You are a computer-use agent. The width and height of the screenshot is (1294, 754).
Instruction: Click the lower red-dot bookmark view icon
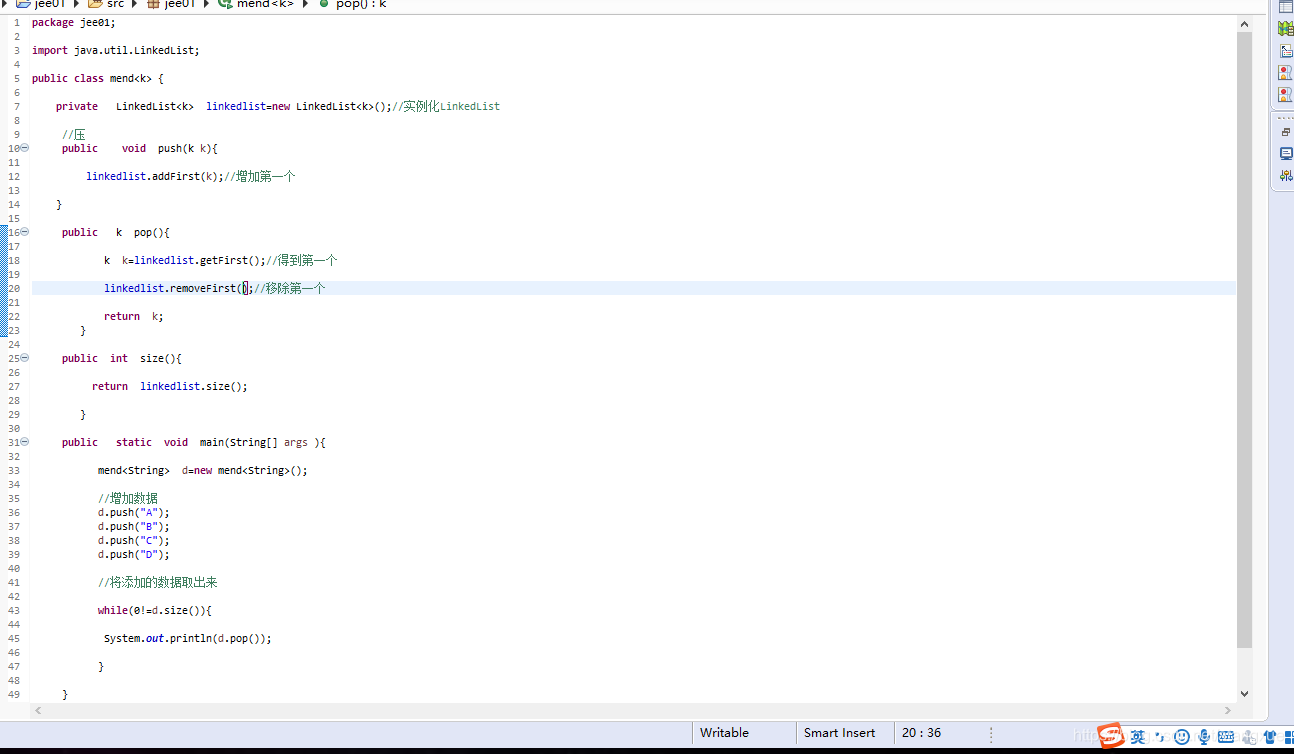tap(1286, 94)
